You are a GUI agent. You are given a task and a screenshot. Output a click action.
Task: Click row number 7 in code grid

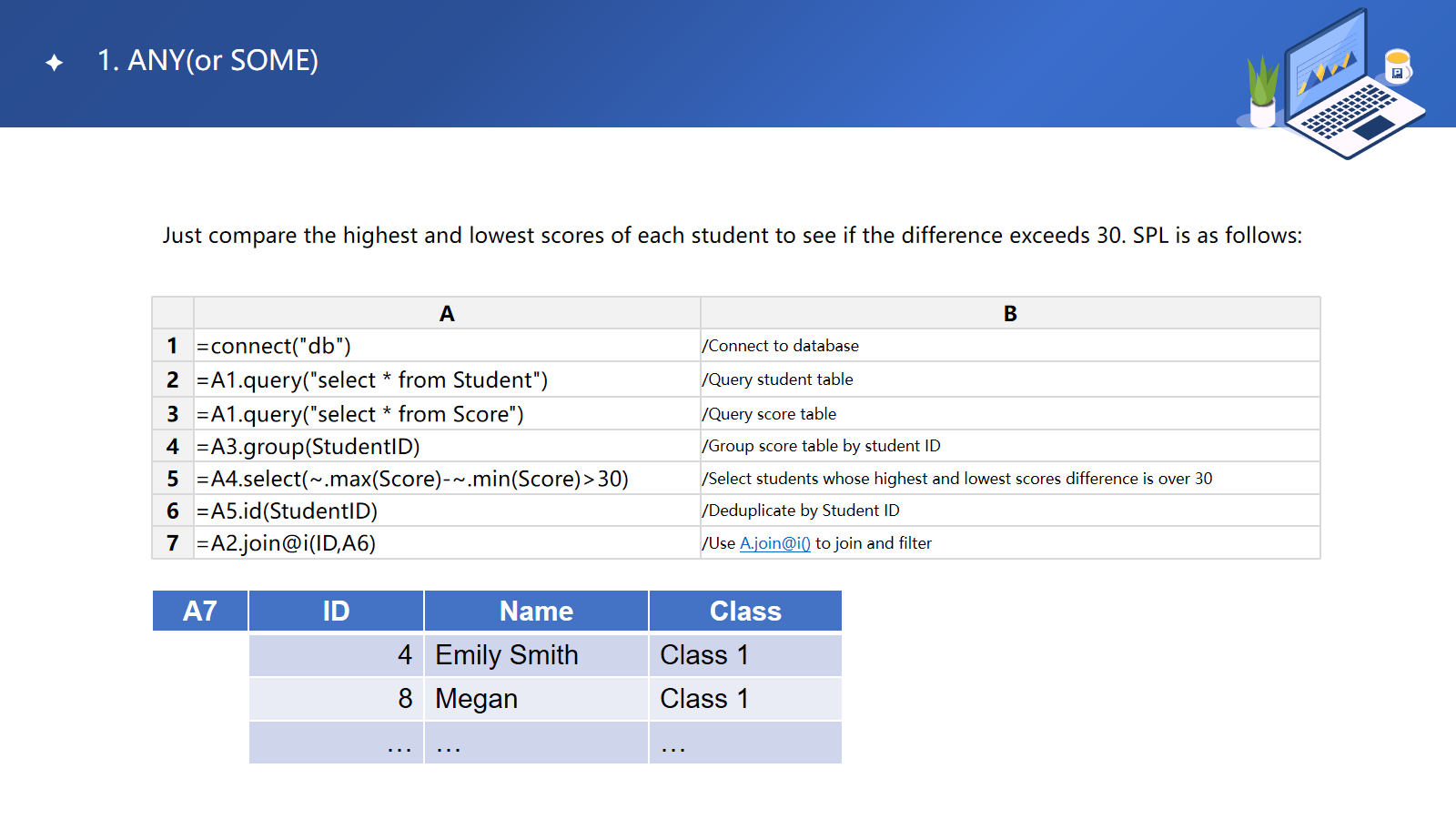pos(173,543)
